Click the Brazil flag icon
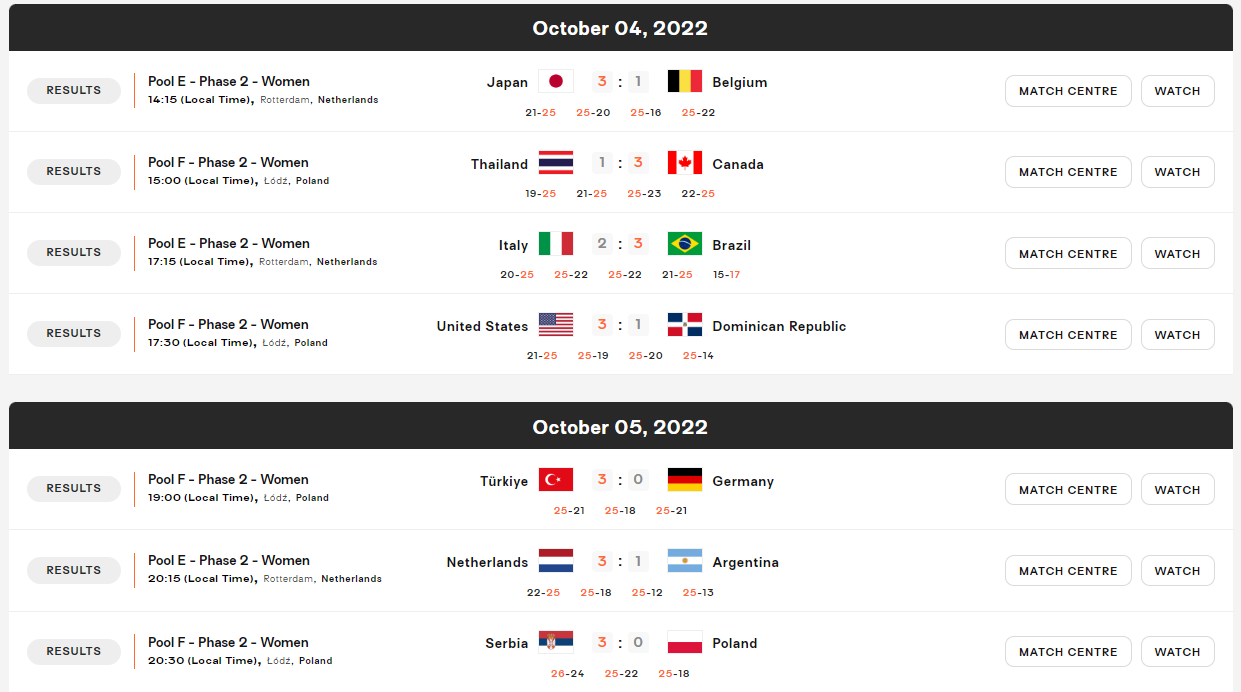The image size is (1241, 692). pyautogui.click(x=685, y=244)
